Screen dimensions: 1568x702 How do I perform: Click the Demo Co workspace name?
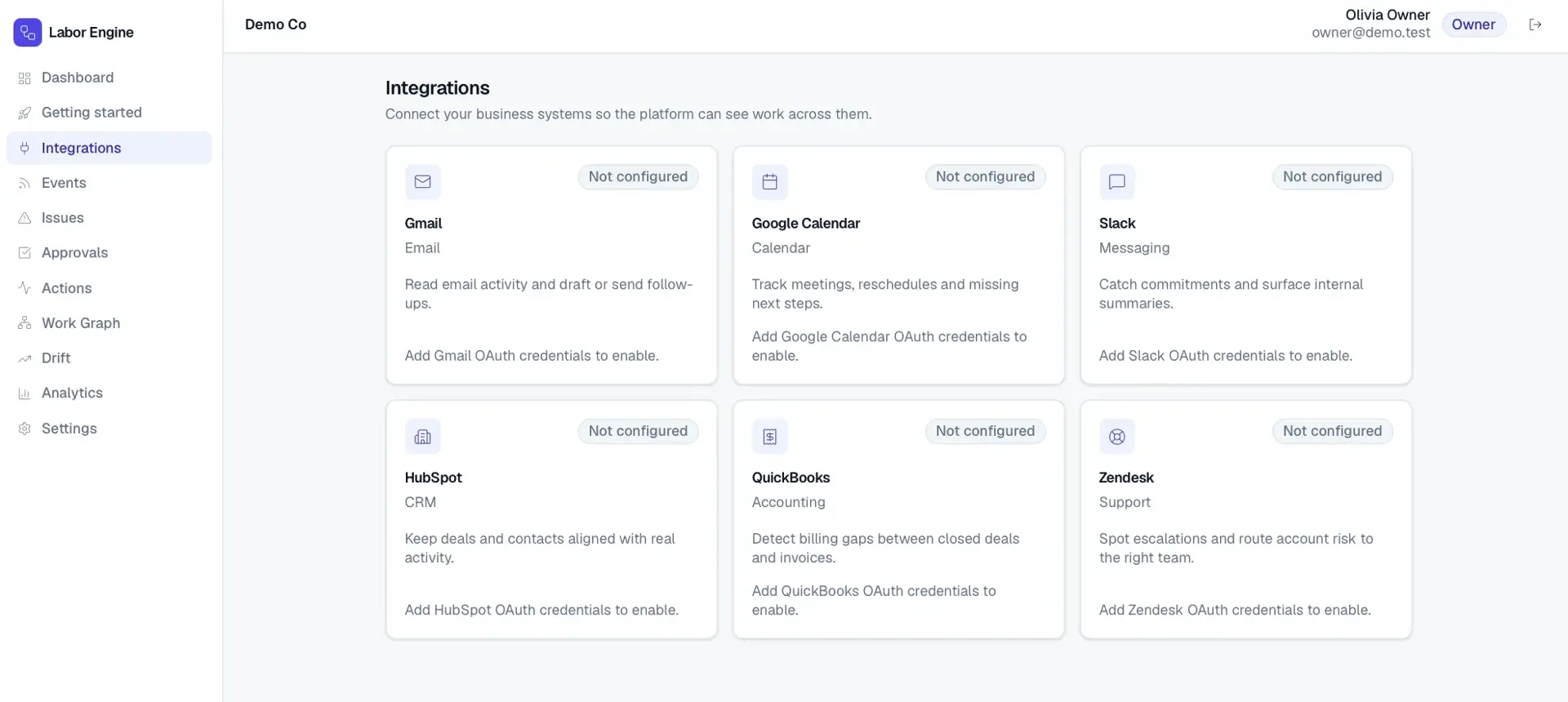(276, 24)
